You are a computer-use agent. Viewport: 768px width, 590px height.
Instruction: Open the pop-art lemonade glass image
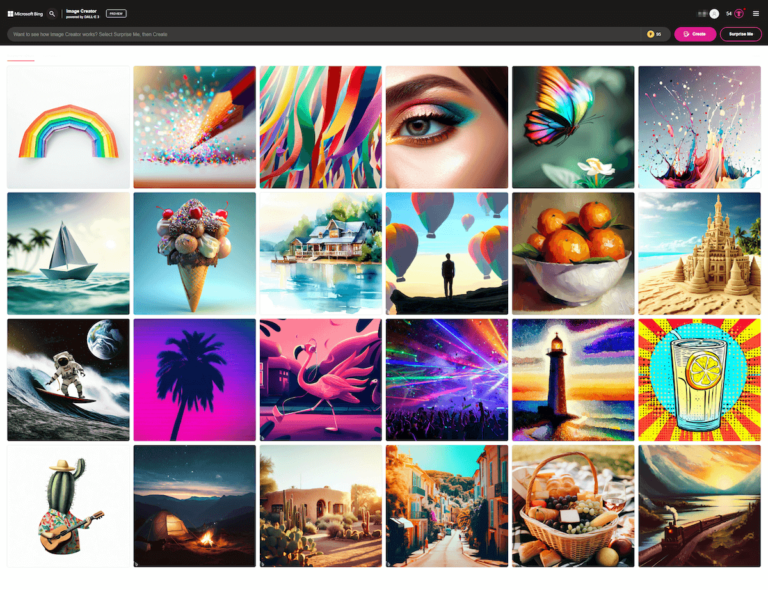(699, 379)
